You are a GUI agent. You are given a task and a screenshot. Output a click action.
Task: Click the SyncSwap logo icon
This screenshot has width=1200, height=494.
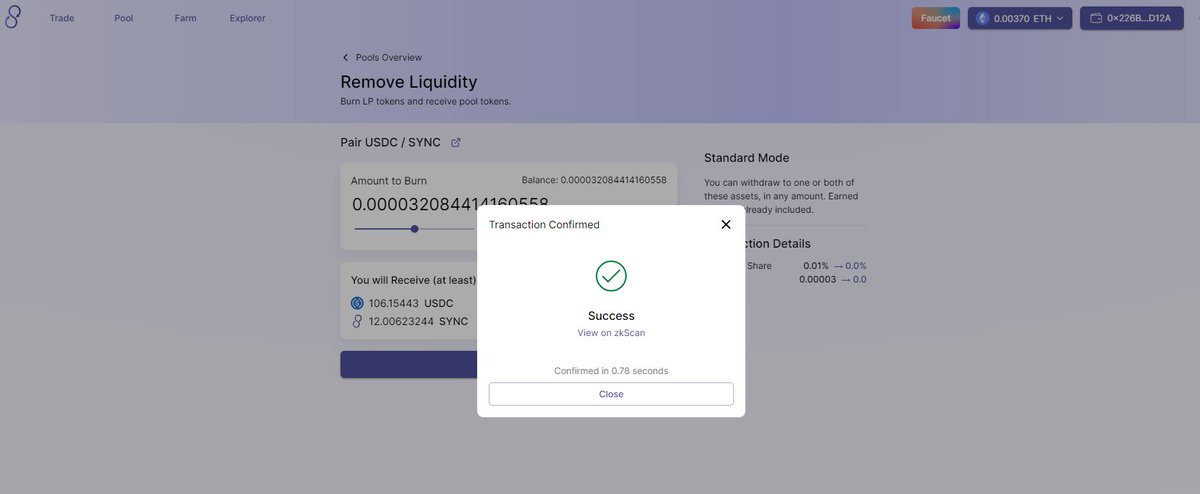tap(12, 17)
